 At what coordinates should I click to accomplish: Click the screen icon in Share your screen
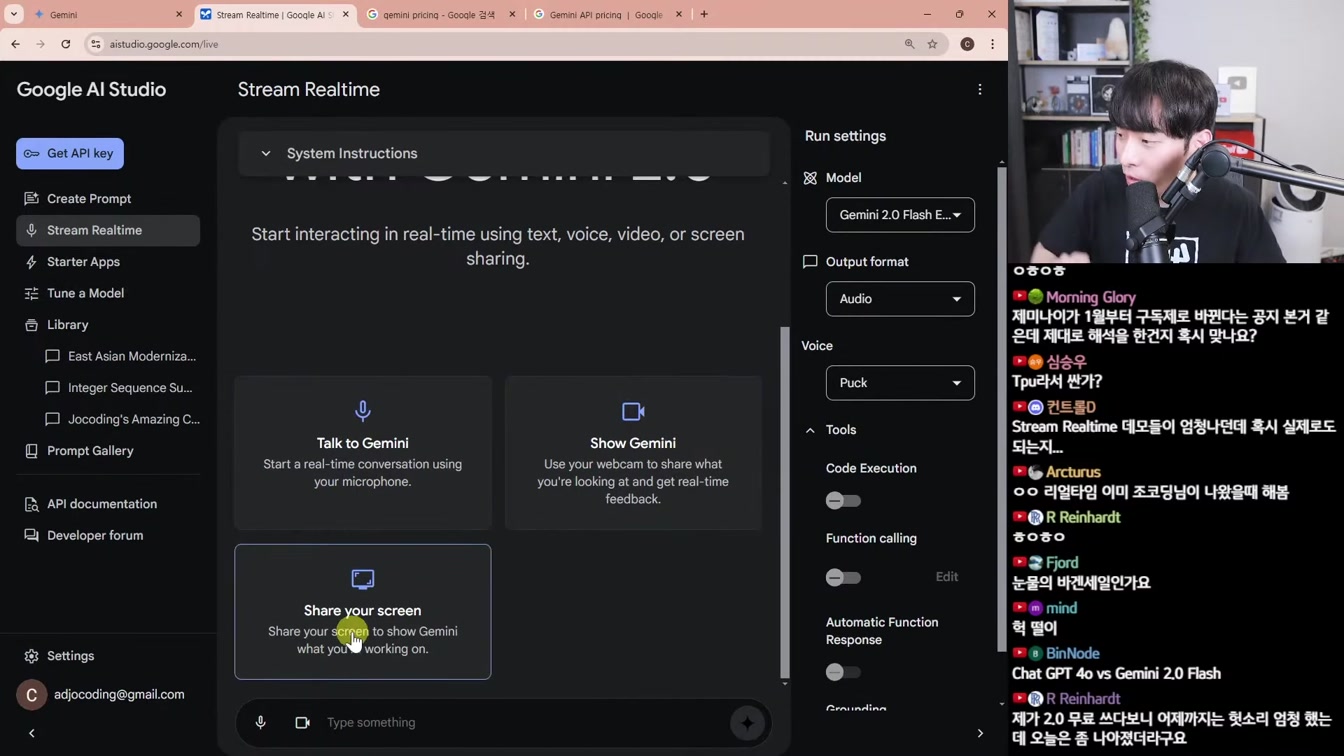click(x=363, y=579)
